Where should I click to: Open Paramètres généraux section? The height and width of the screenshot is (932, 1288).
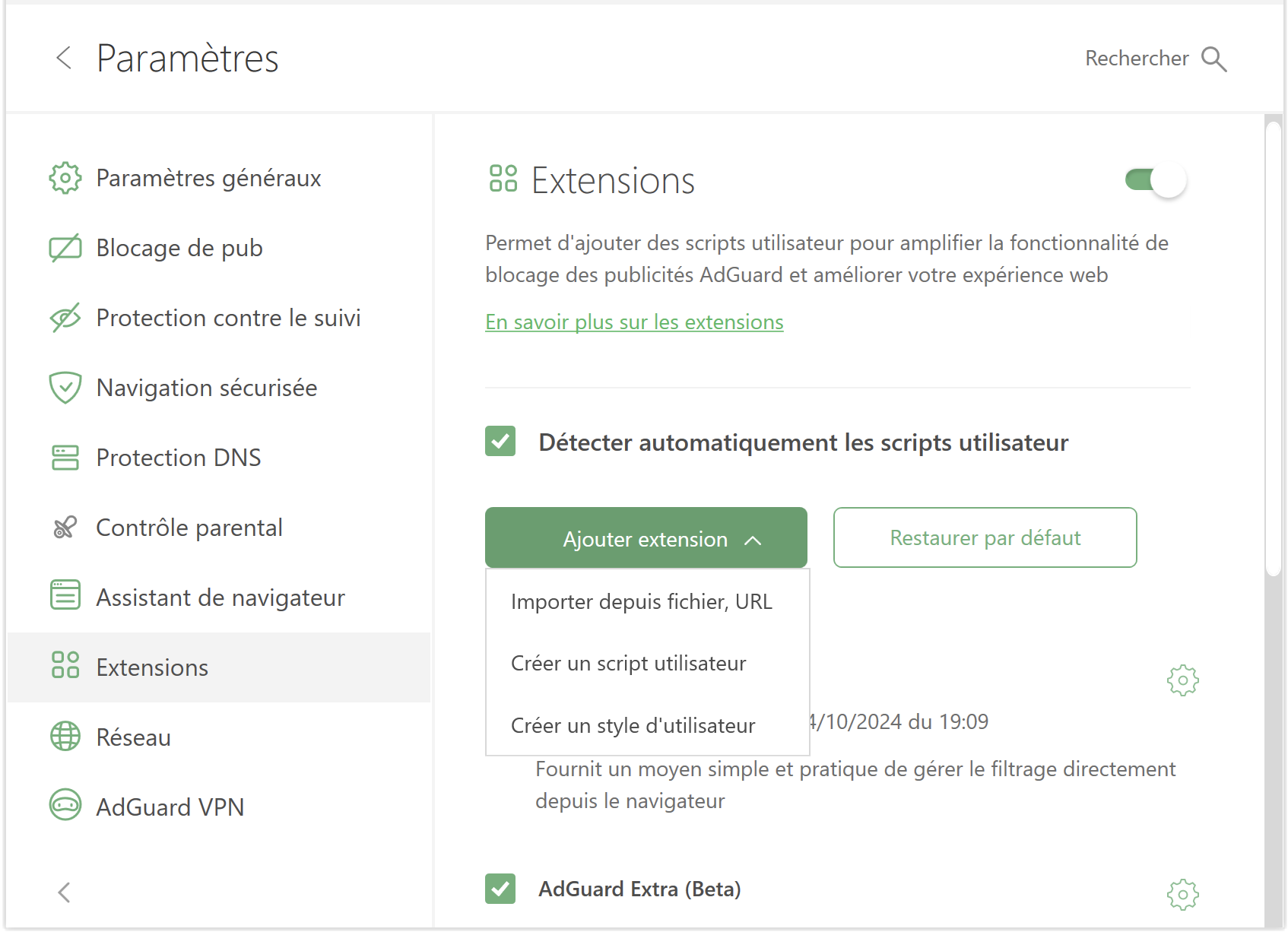[x=219, y=178]
